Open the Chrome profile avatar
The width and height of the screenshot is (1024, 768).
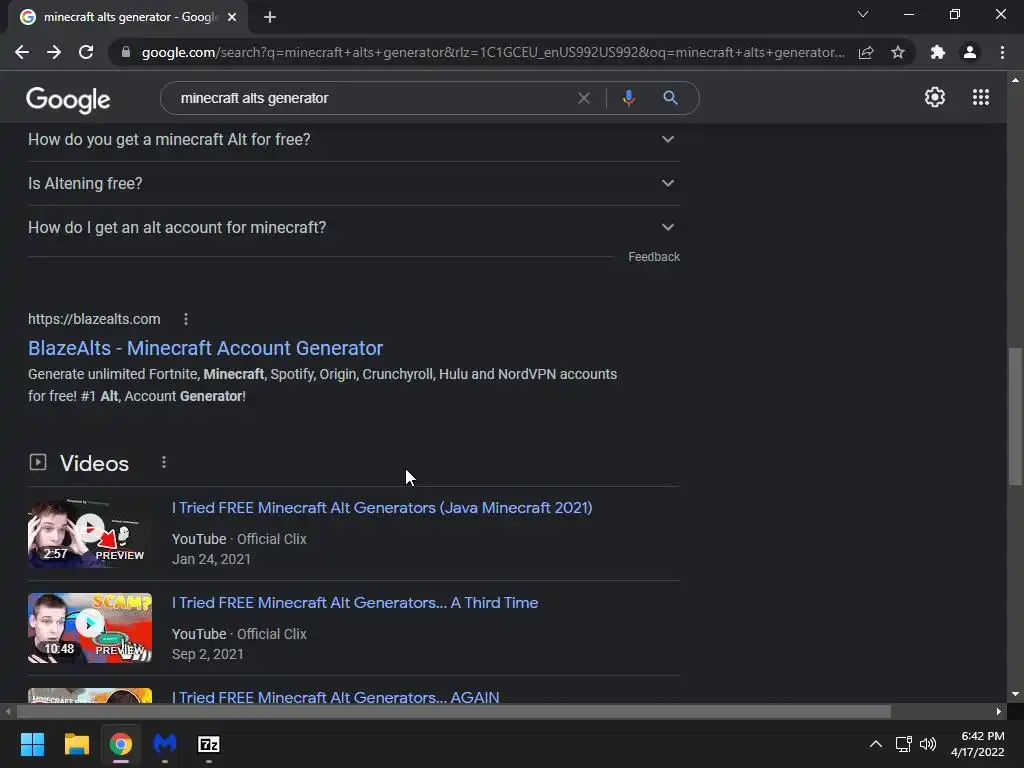pyautogui.click(x=970, y=52)
